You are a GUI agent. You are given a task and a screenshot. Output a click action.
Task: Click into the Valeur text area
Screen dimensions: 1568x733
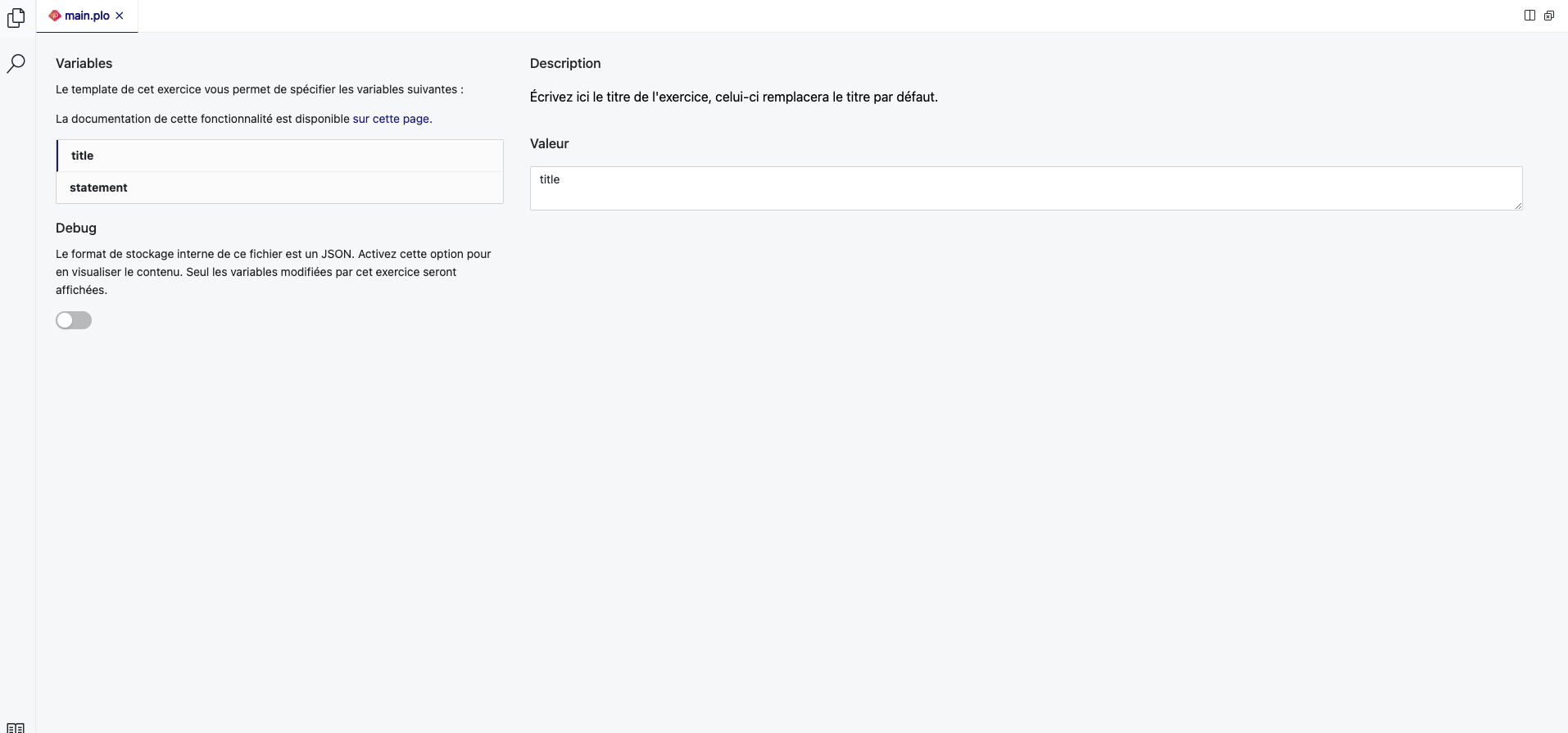click(x=1026, y=188)
